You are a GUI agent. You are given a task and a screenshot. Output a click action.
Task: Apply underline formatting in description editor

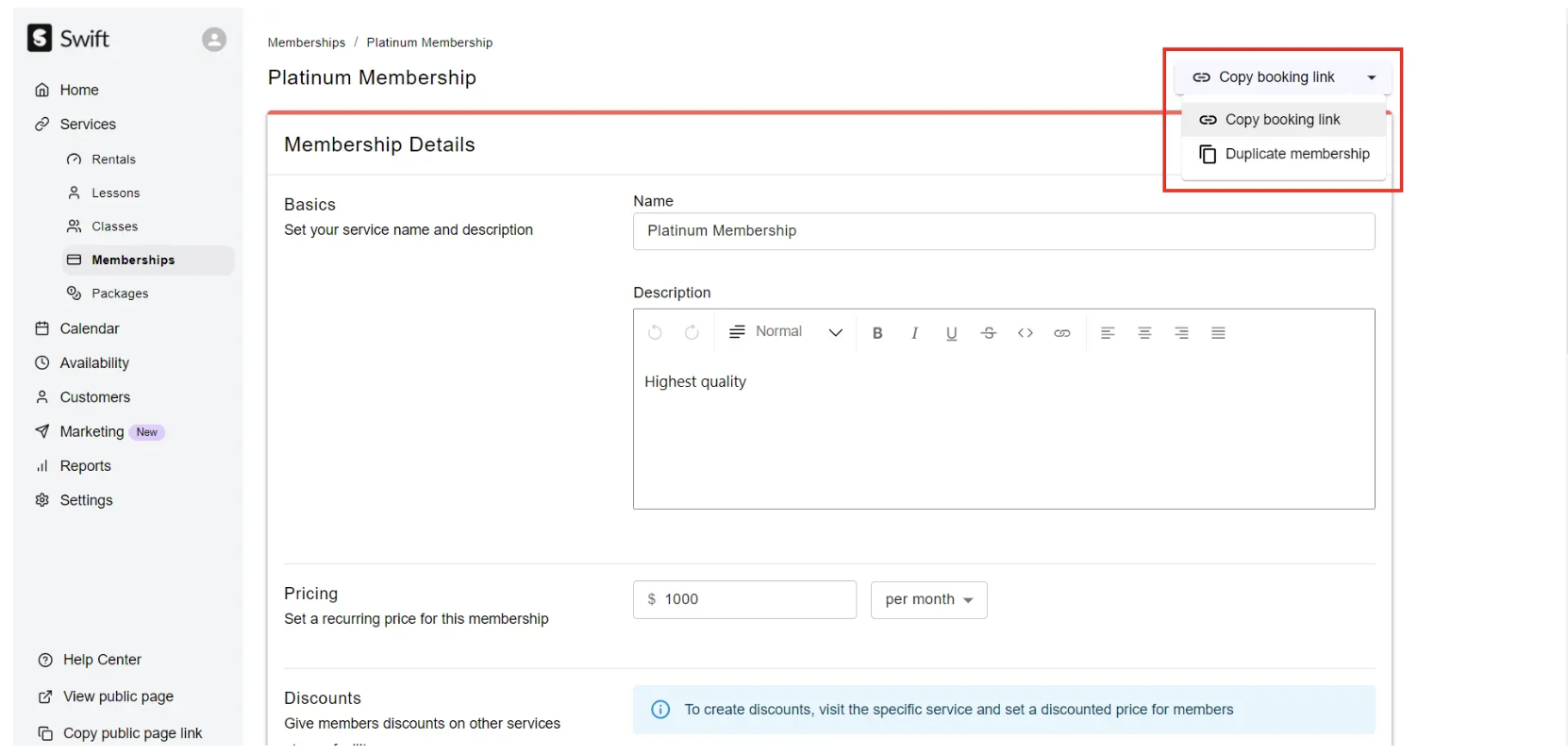click(x=951, y=333)
